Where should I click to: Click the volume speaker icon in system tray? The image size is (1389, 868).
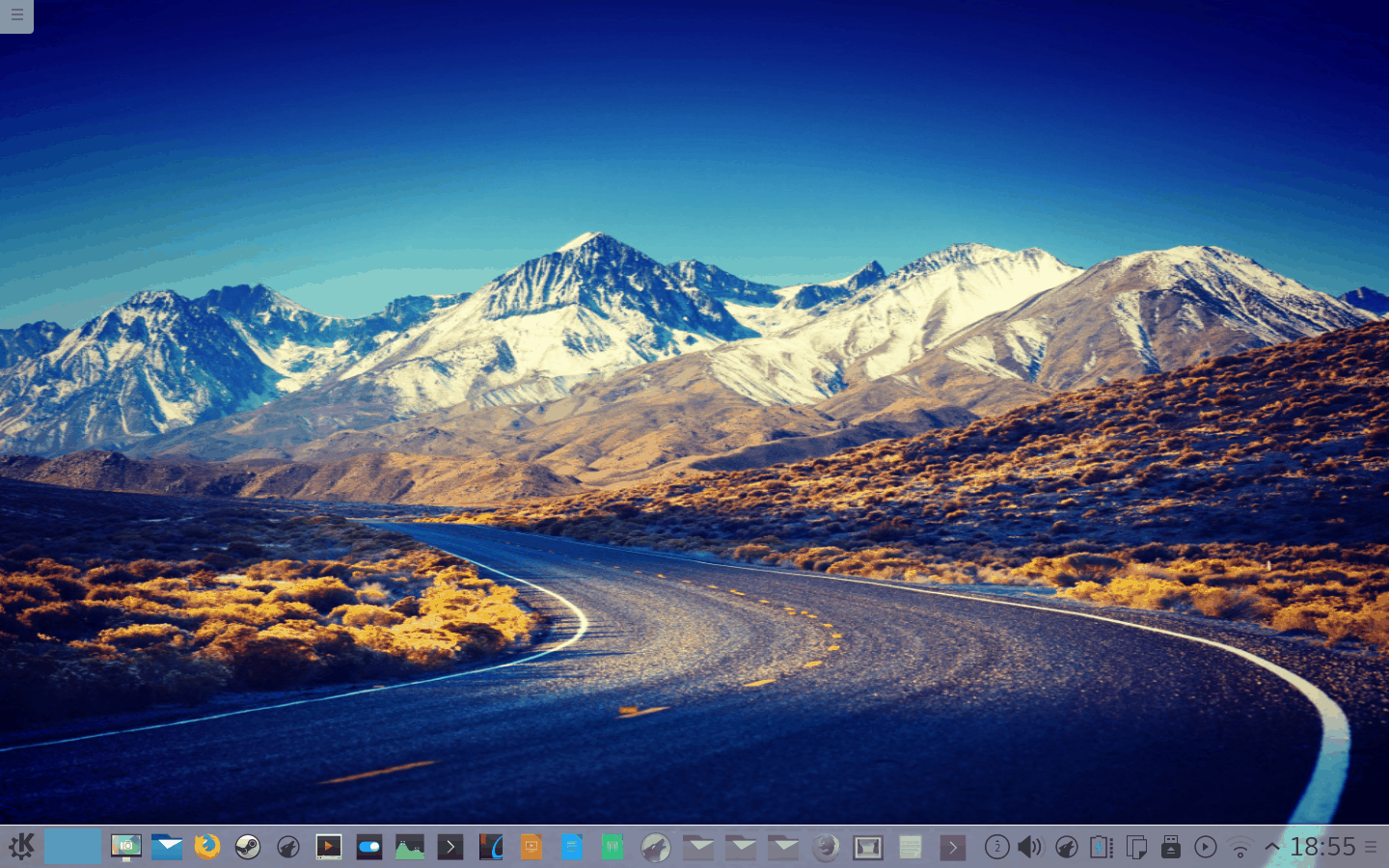pos(1030,847)
